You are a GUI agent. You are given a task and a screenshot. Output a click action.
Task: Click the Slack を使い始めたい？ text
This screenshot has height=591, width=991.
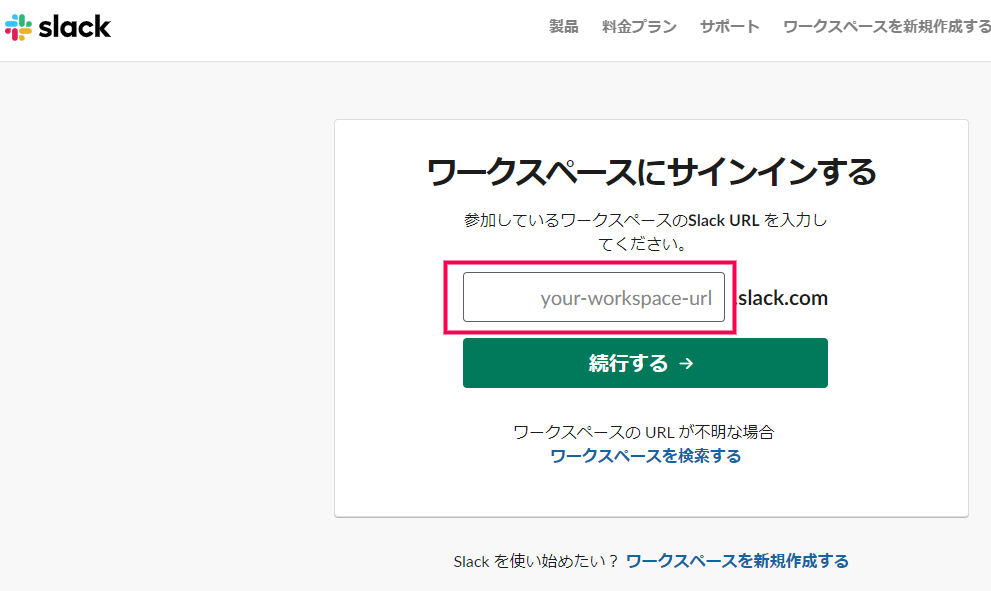537,561
